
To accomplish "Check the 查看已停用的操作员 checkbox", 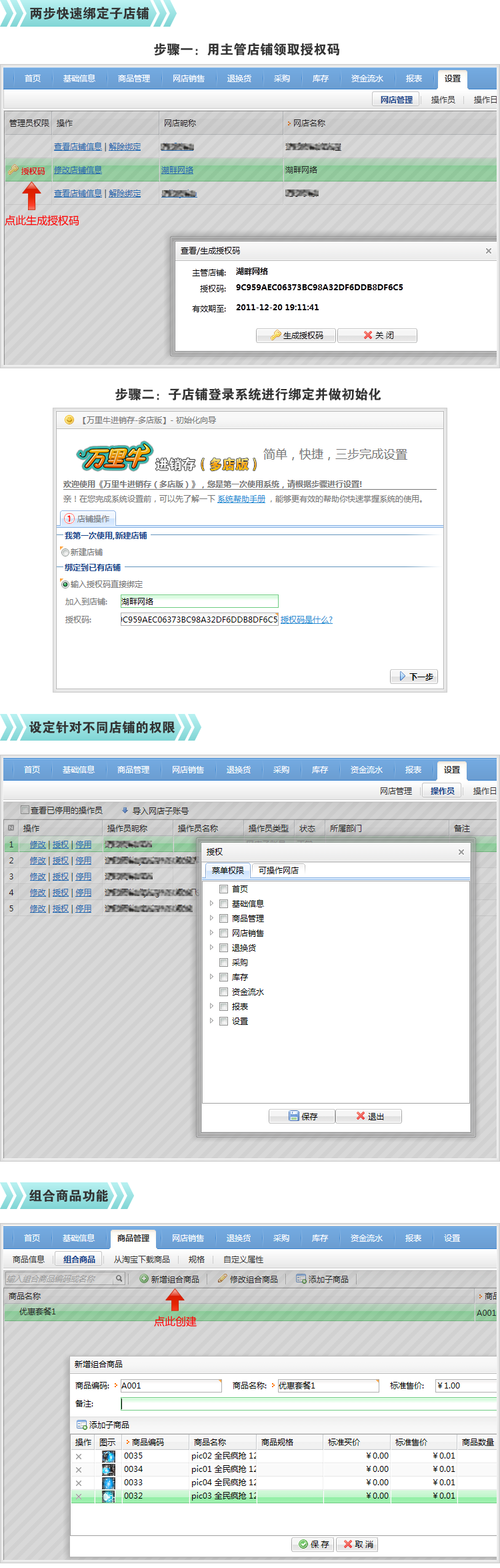I will [x=25, y=810].
